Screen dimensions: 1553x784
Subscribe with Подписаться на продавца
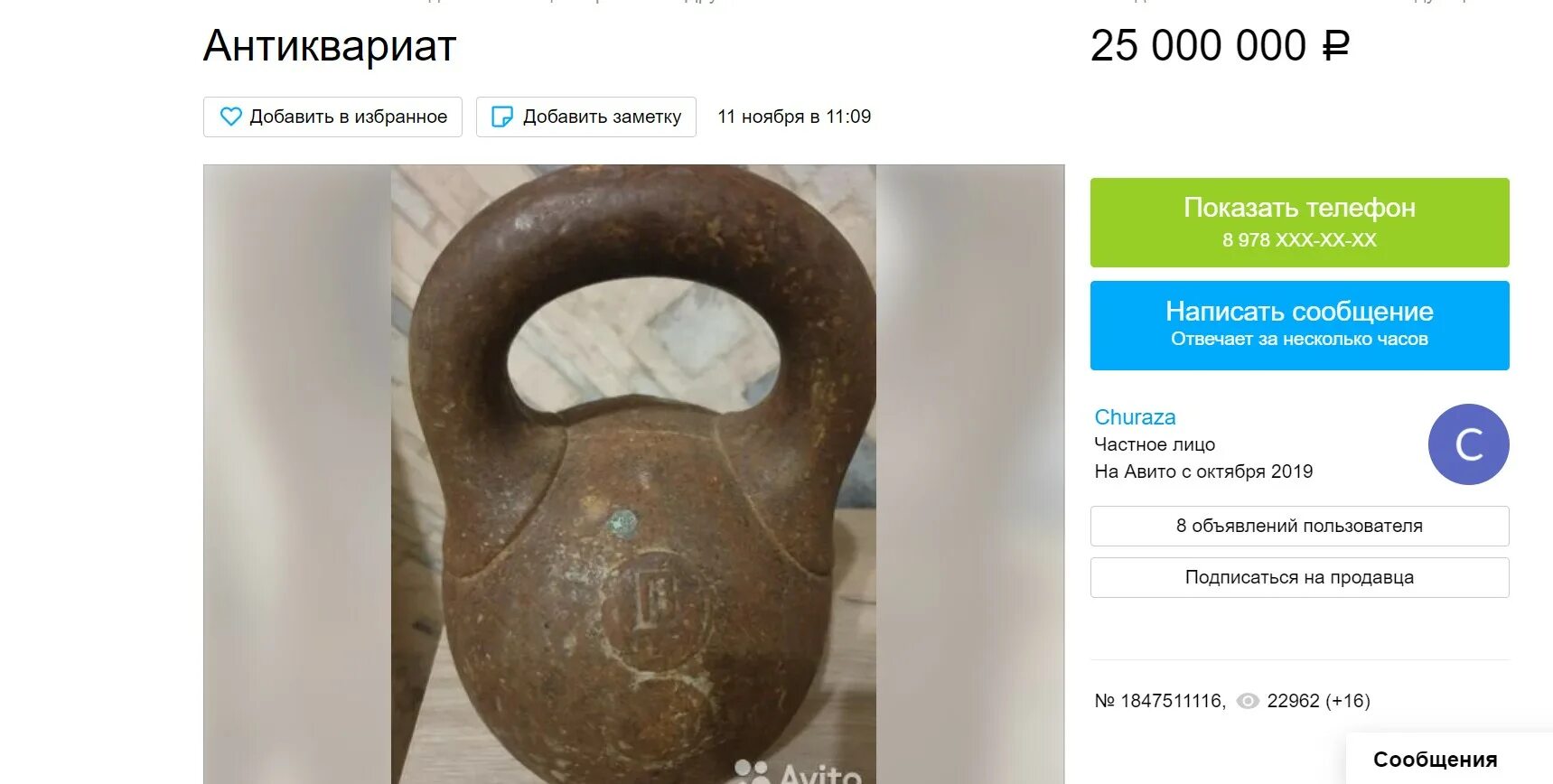[1299, 577]
